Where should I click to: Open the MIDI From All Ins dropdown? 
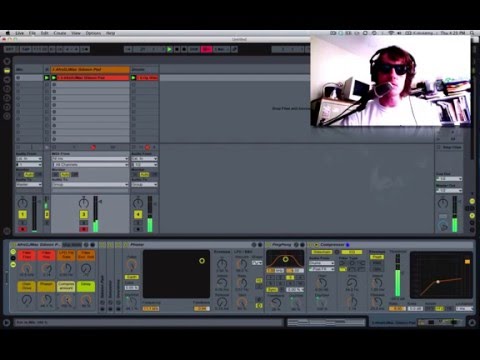click(x=90, y=159)
